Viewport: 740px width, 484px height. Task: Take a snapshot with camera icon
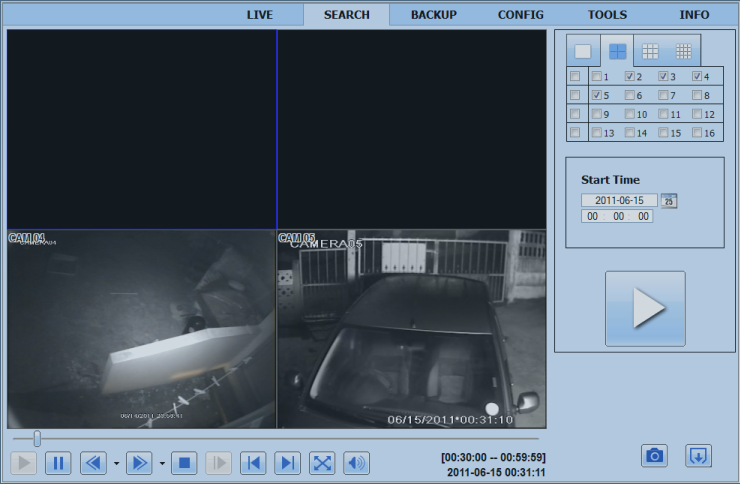click(x=654, y=456)
